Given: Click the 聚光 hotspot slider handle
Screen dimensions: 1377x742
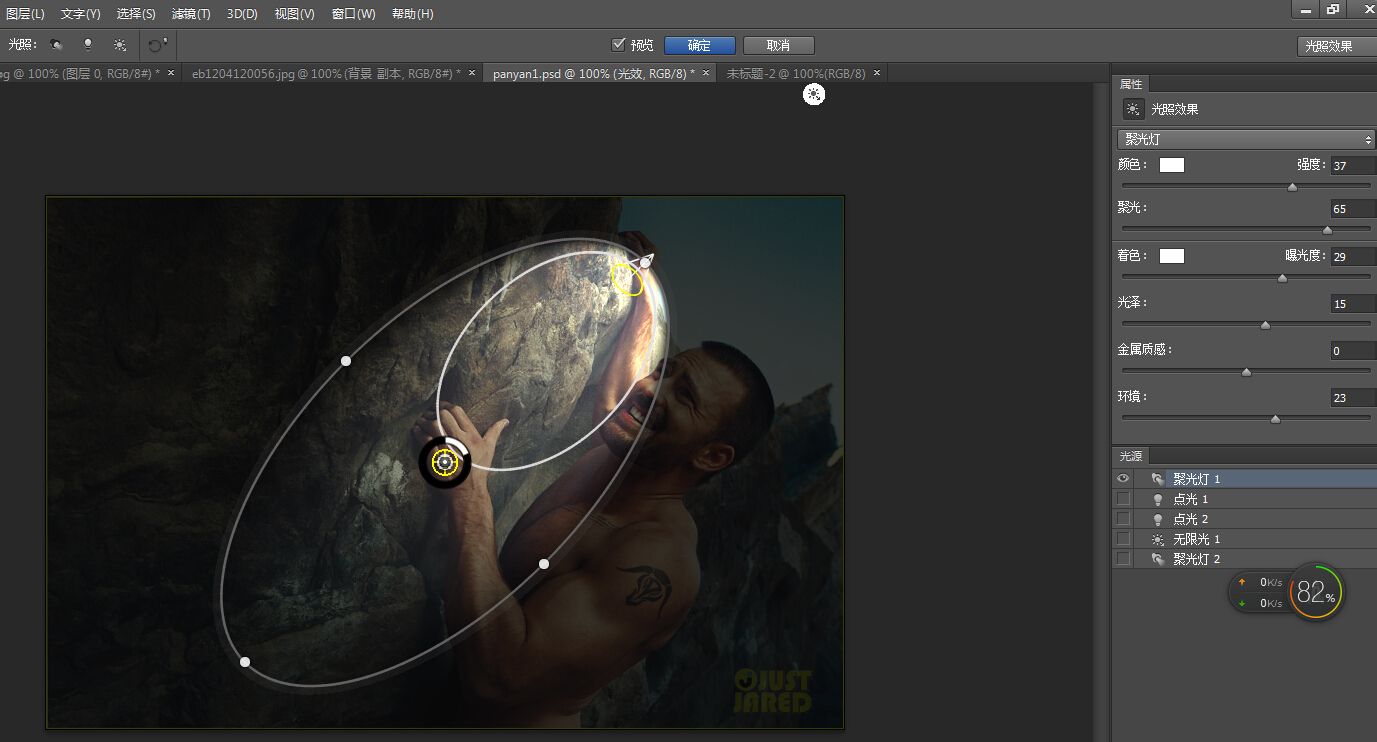Looking at the screenshot, I should tap(1327, 229).
